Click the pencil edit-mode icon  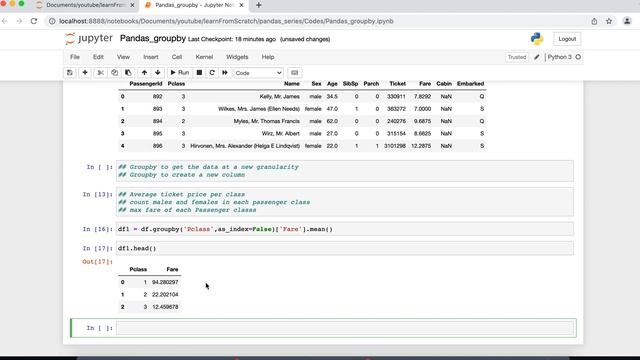[x=537, y=57]
